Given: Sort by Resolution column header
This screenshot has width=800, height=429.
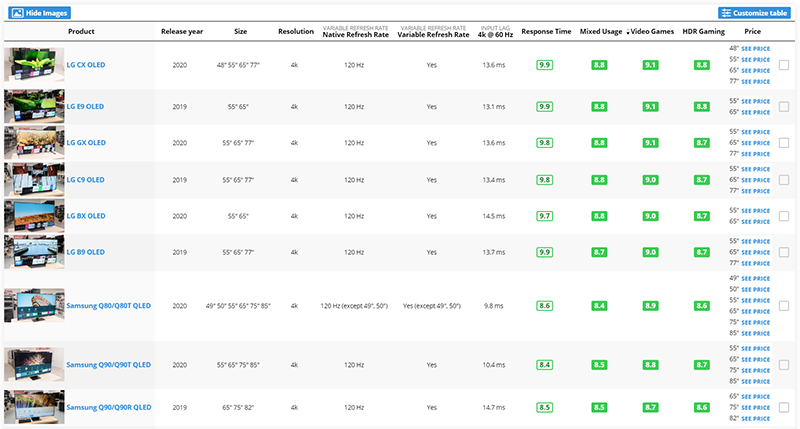Looking at the screenshot, I should [296, 31].
